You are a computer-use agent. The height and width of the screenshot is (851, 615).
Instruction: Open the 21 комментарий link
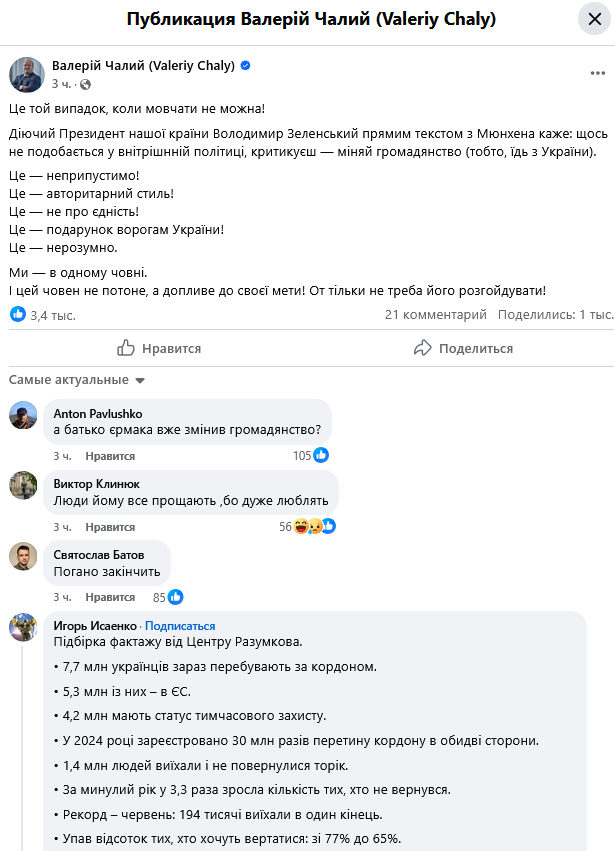point(436,314)
